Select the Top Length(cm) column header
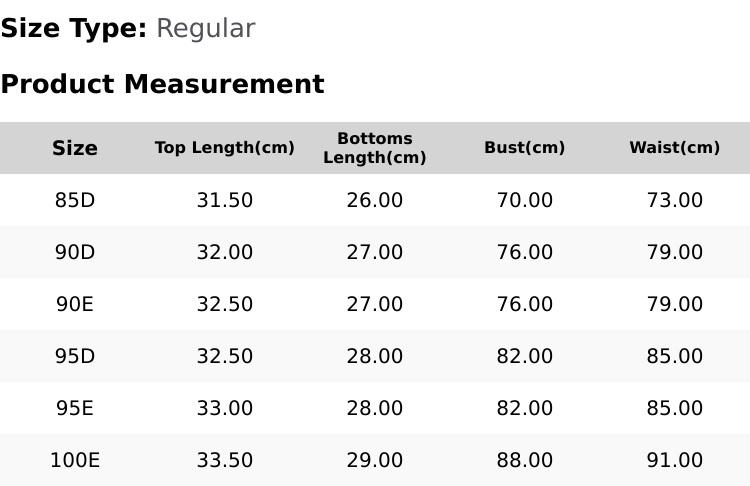This screenshot has width=750, height=486. tap(225, 148)
